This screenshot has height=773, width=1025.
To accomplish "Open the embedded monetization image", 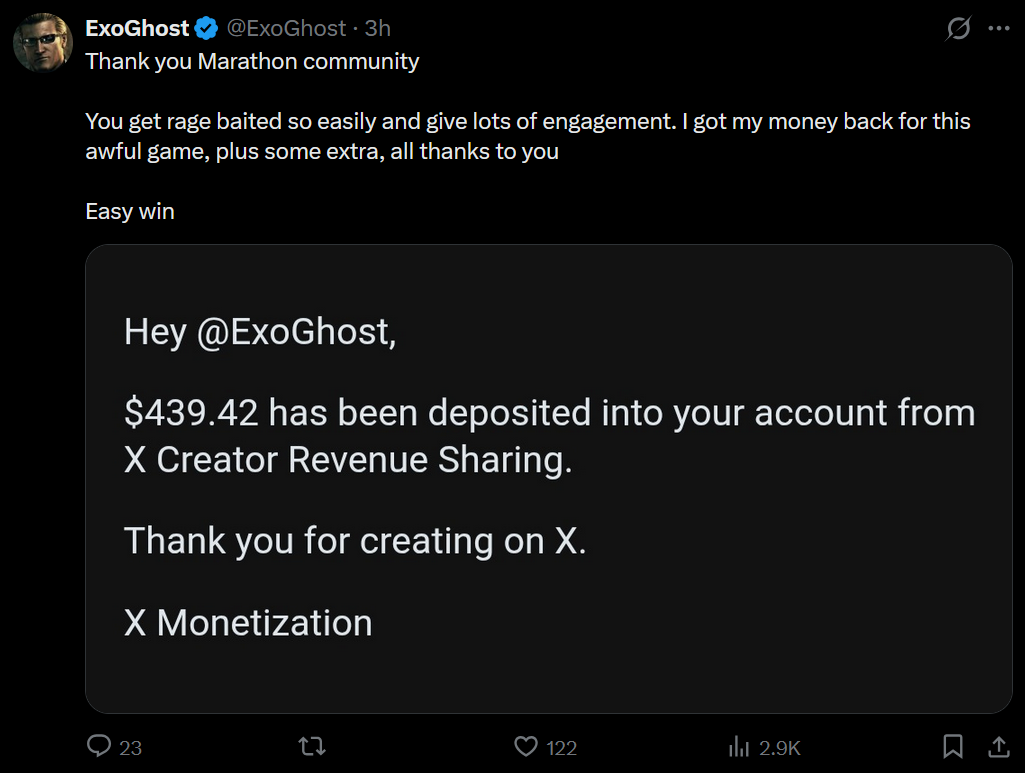I will point(548,479).
